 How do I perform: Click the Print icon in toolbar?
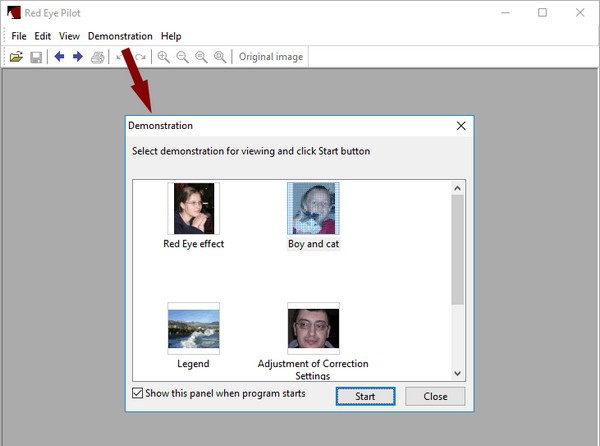pos(98,57)
